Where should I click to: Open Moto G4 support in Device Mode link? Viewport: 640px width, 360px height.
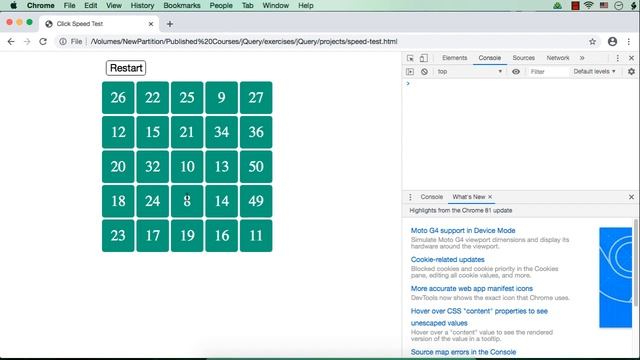pos(463,231)
